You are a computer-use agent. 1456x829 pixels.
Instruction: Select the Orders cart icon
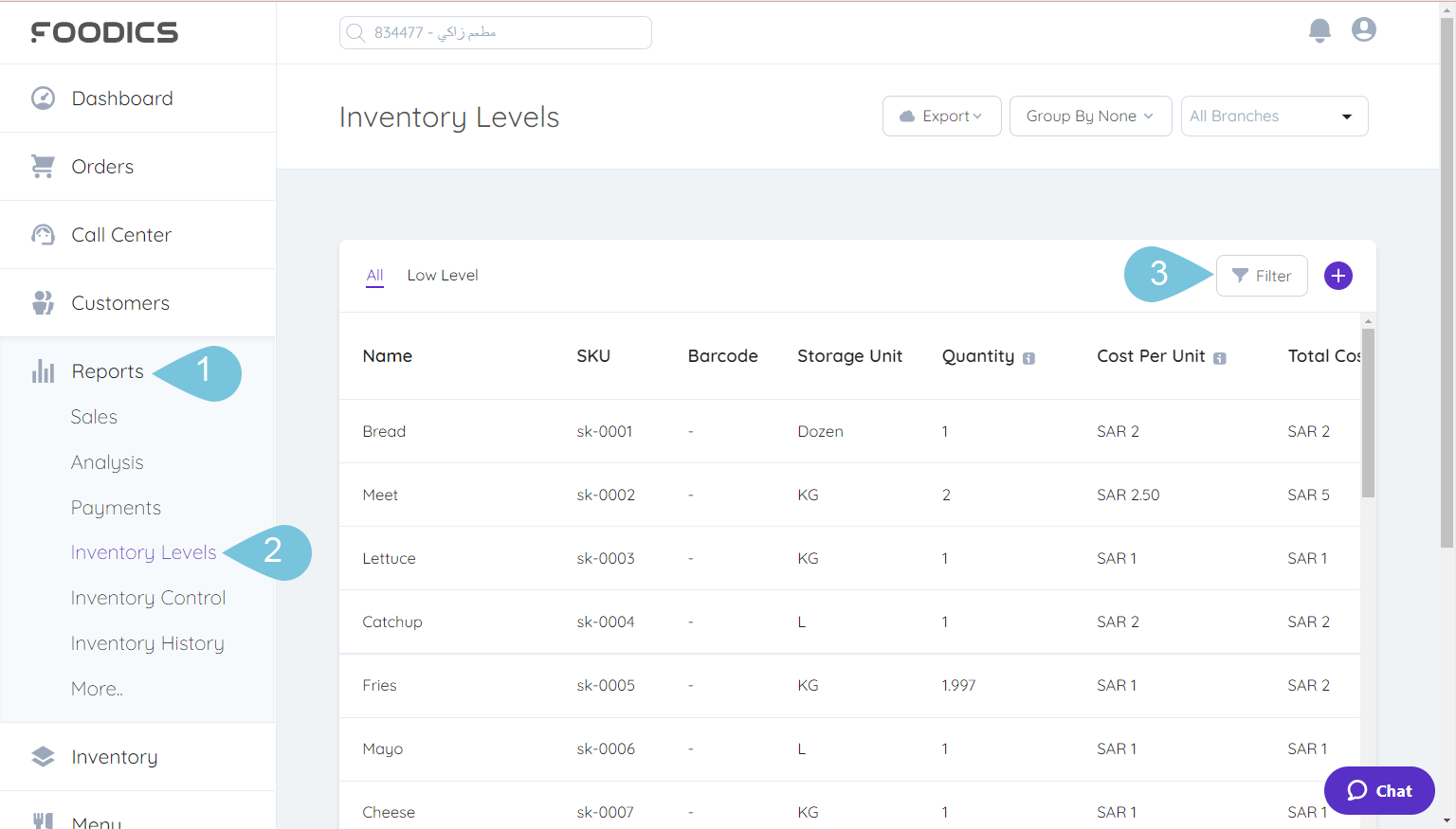click(43, 166)
